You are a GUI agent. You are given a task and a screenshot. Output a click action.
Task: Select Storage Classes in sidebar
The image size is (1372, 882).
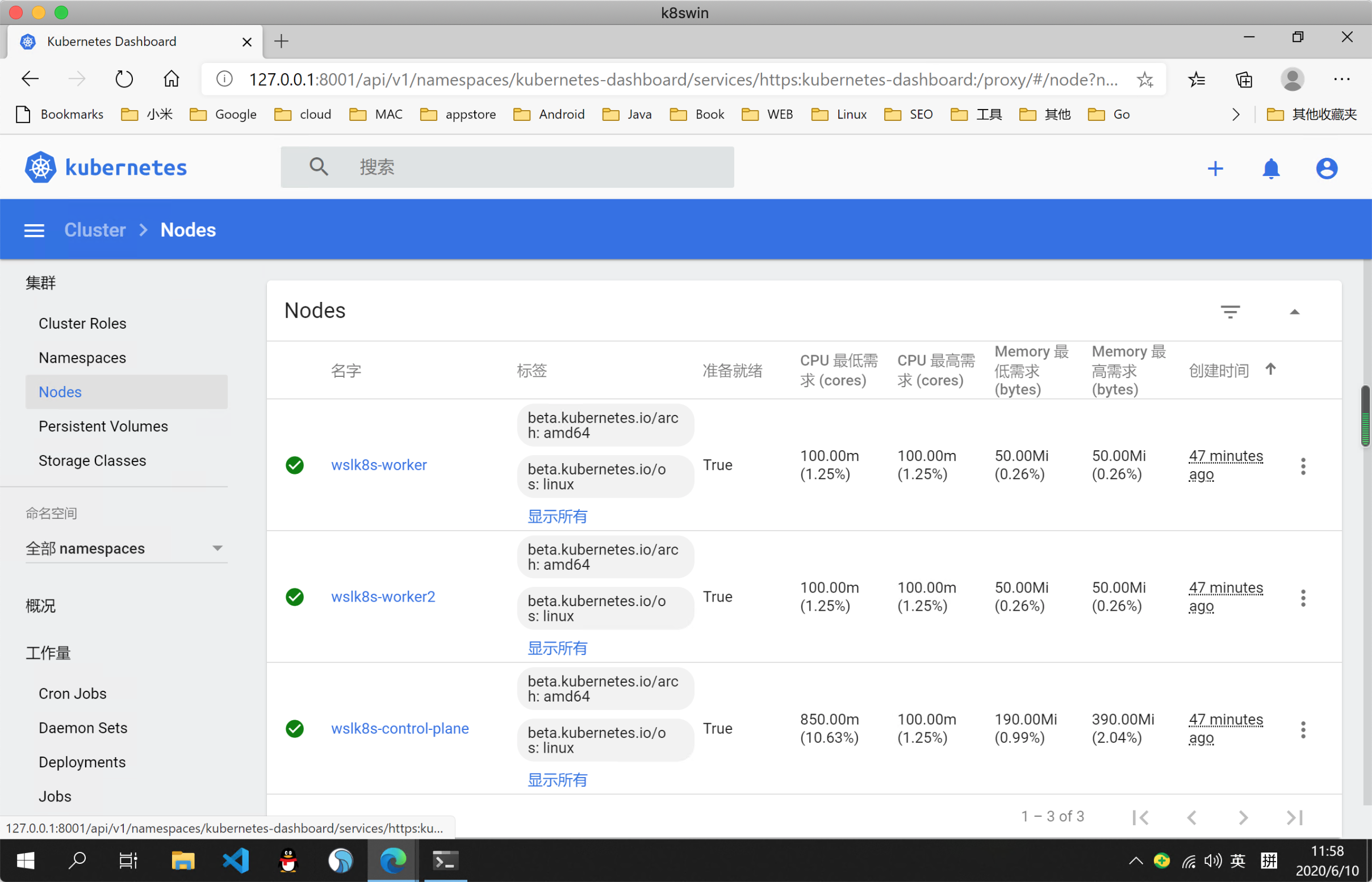tap(92, 461)
